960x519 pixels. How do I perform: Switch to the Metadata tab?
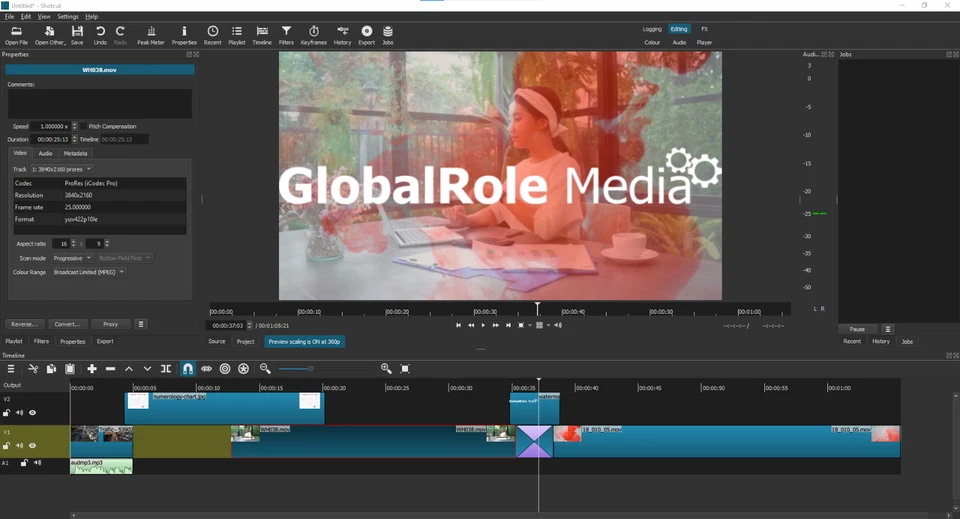[75, 153]
